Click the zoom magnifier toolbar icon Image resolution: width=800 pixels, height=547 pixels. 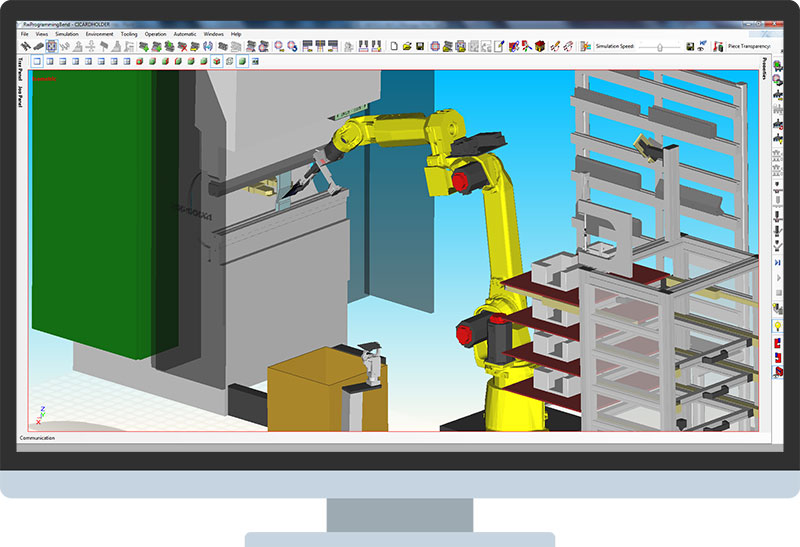tap(279, 46)
